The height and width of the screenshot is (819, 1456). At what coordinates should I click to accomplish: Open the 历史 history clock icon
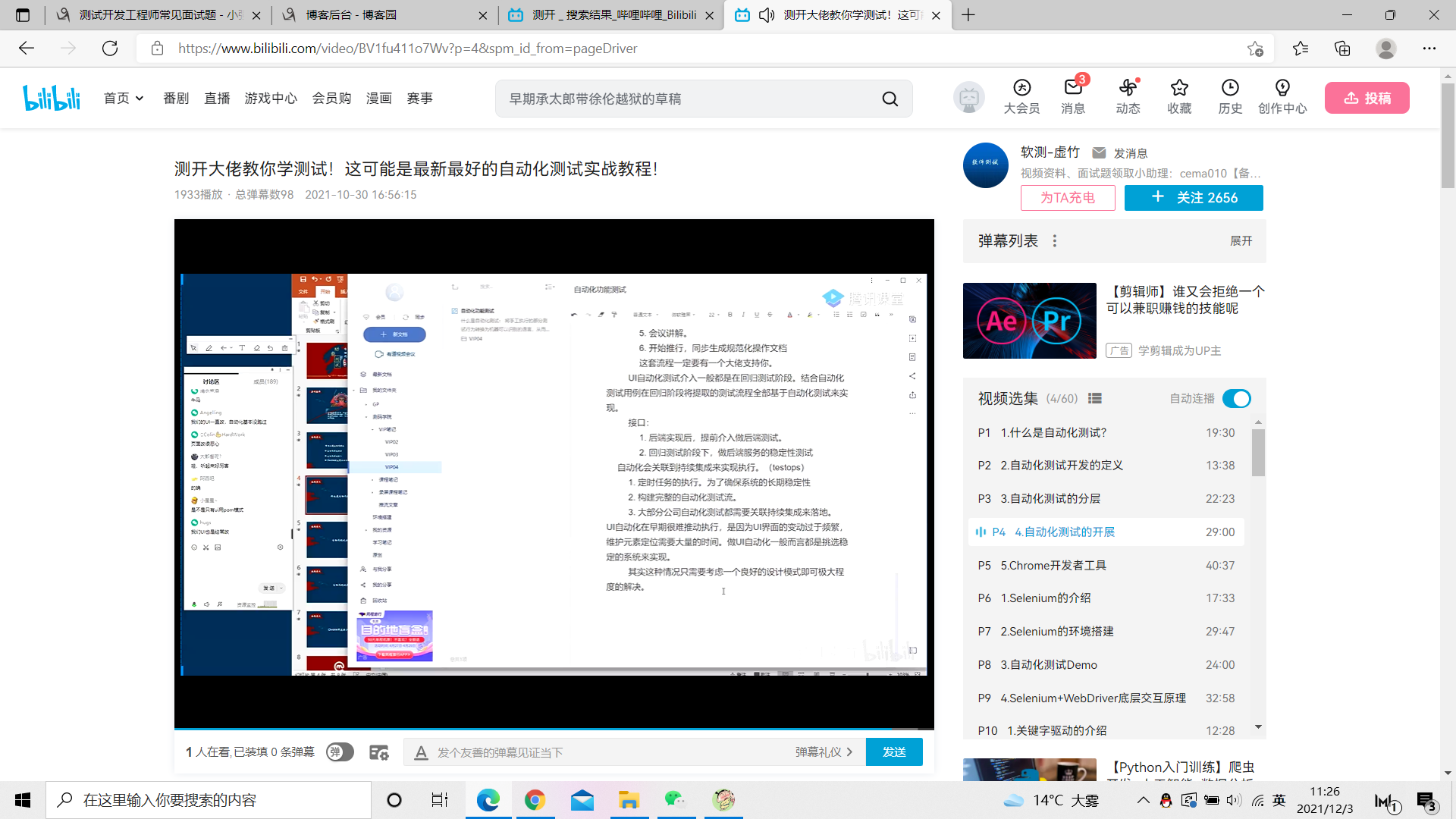pyautogui.click(x=1230, y=89)
